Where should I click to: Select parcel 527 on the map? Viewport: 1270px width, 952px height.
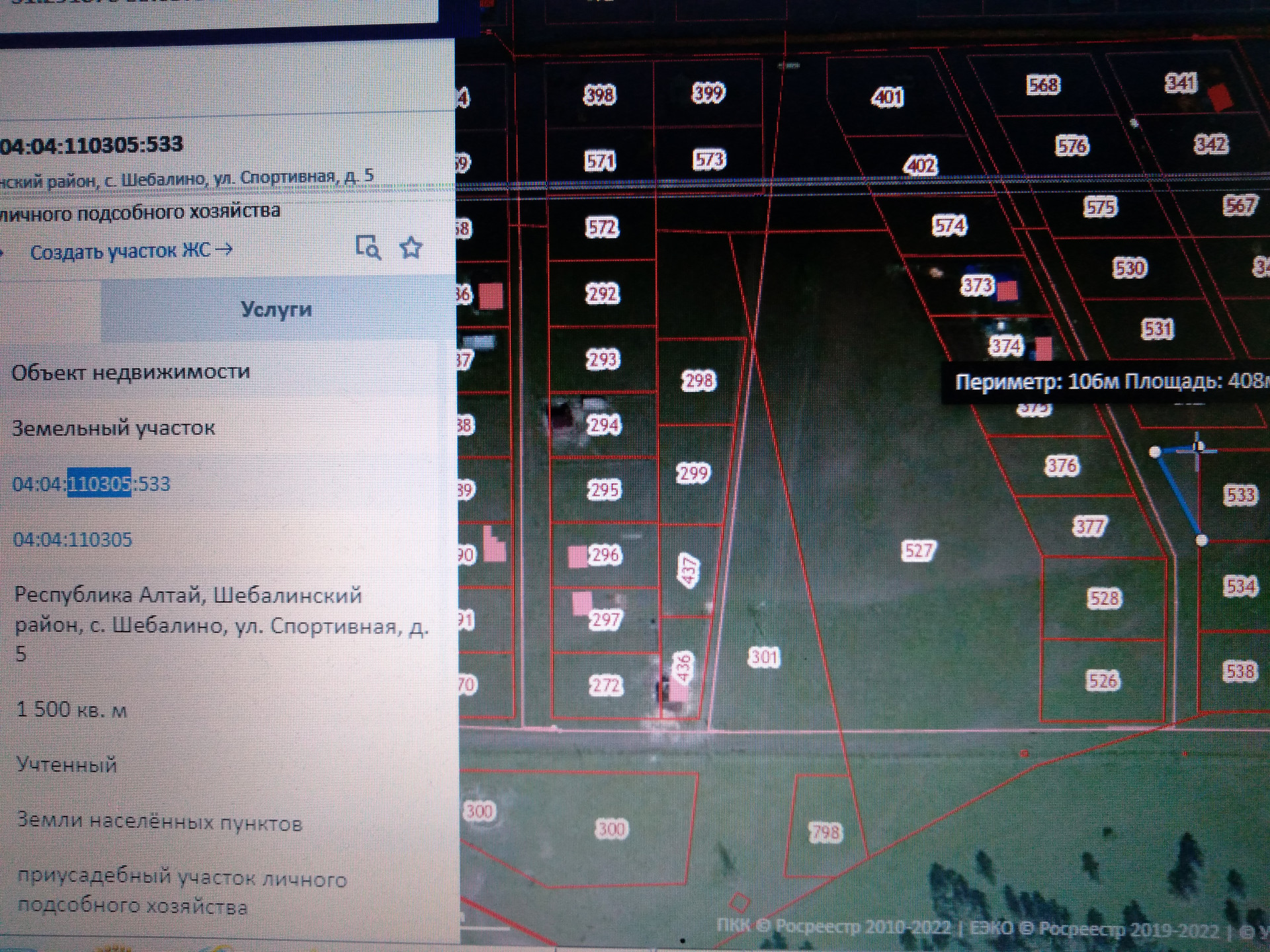point(918,551)
